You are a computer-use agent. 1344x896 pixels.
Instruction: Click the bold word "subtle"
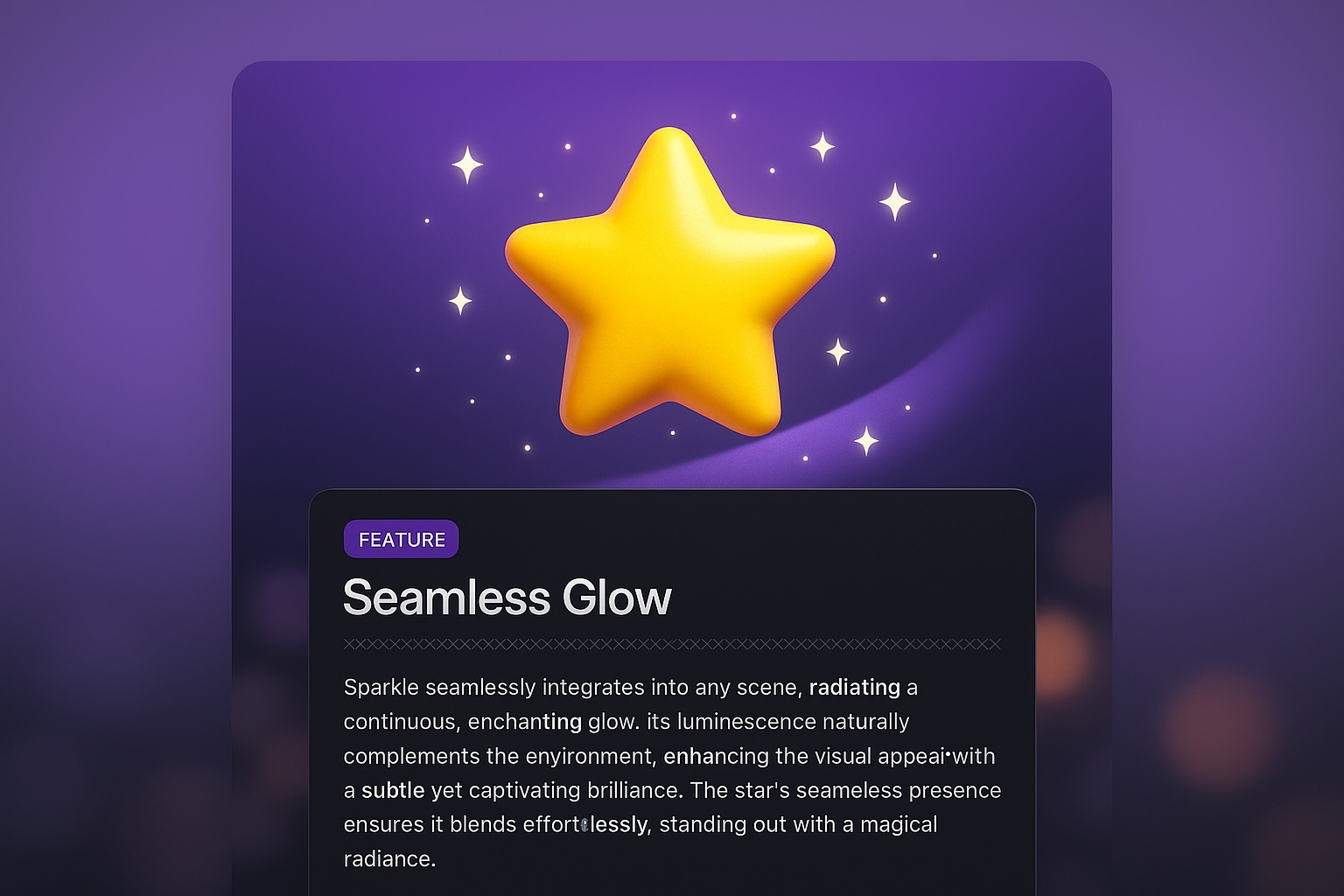tap(393, 790)
